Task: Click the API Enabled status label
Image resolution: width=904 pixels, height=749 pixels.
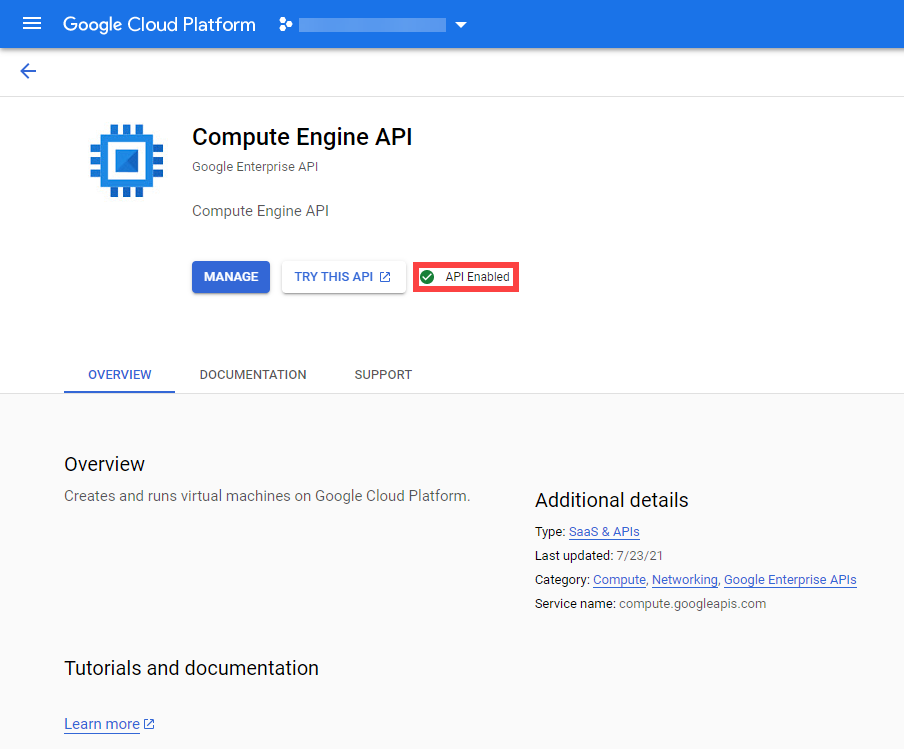Action: 477,277
